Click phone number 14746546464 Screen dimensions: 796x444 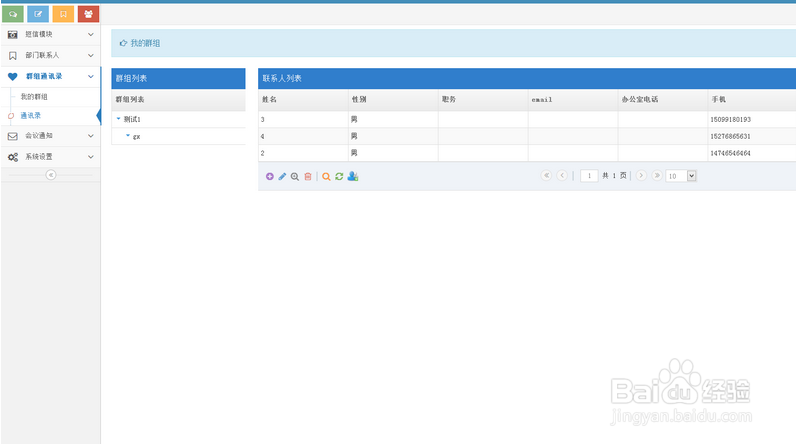tap(731, 153)
